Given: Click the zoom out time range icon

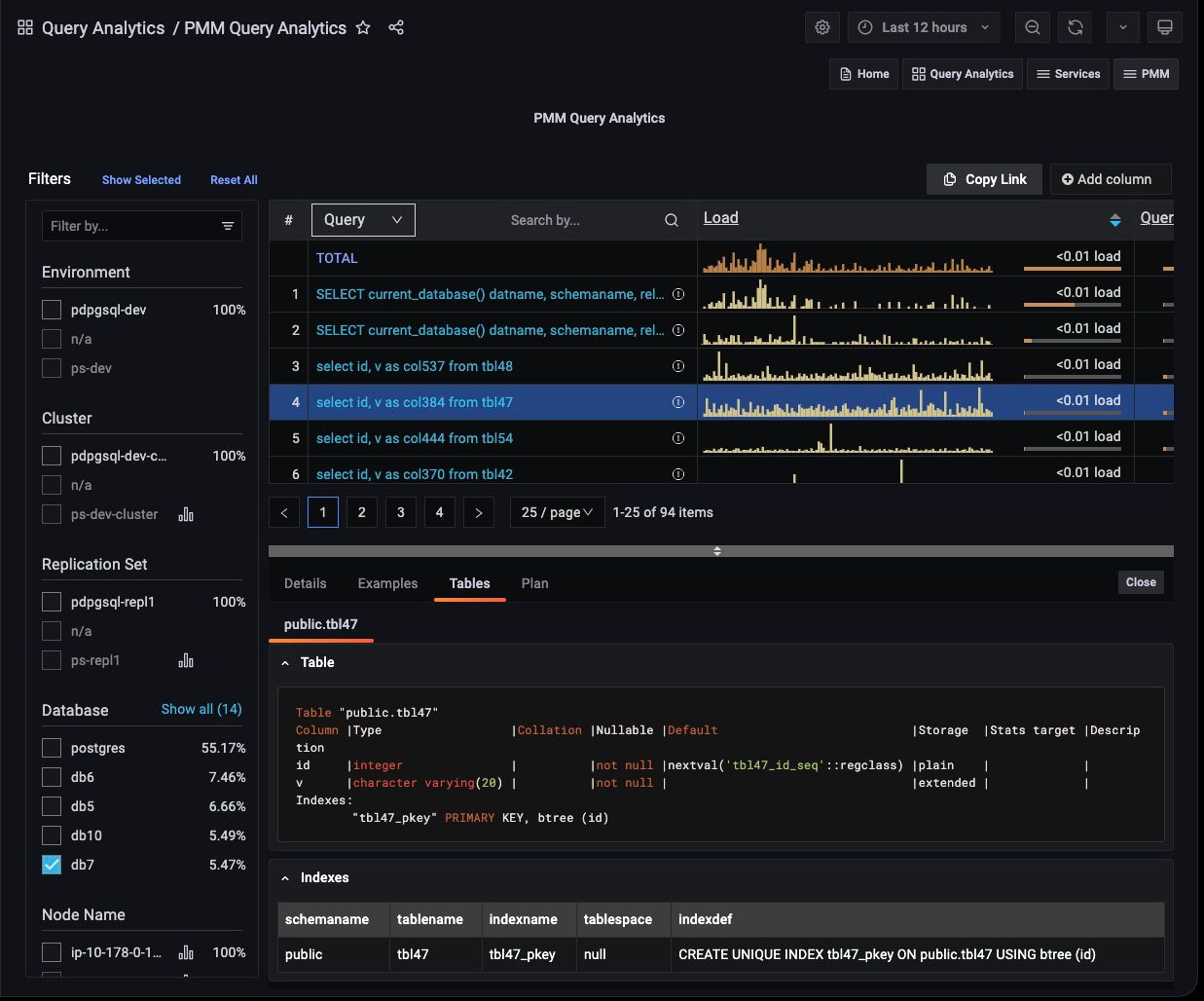Looking at the screenshot, I should click(1033, 27).
